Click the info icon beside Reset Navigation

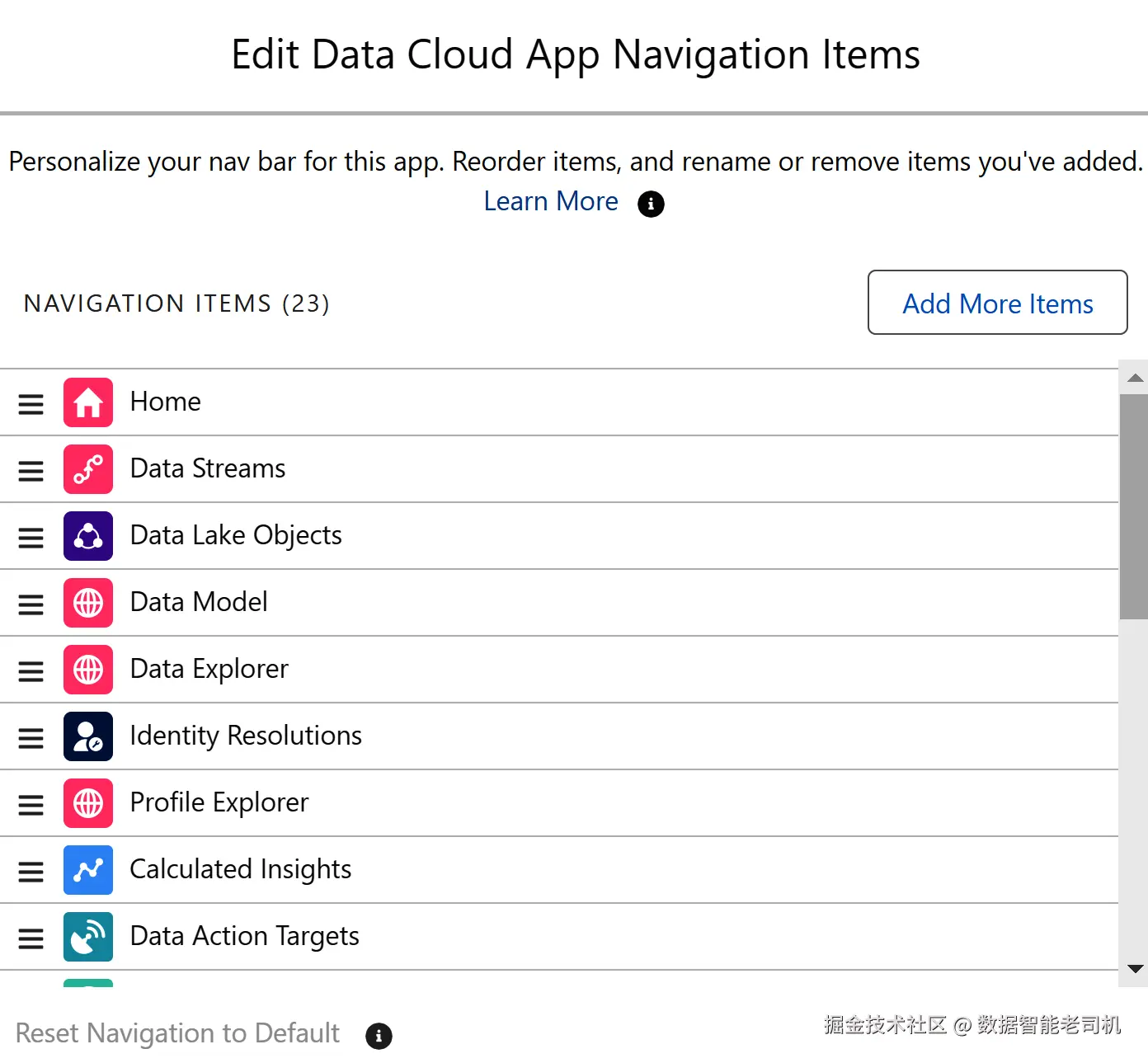point(379,1036)
